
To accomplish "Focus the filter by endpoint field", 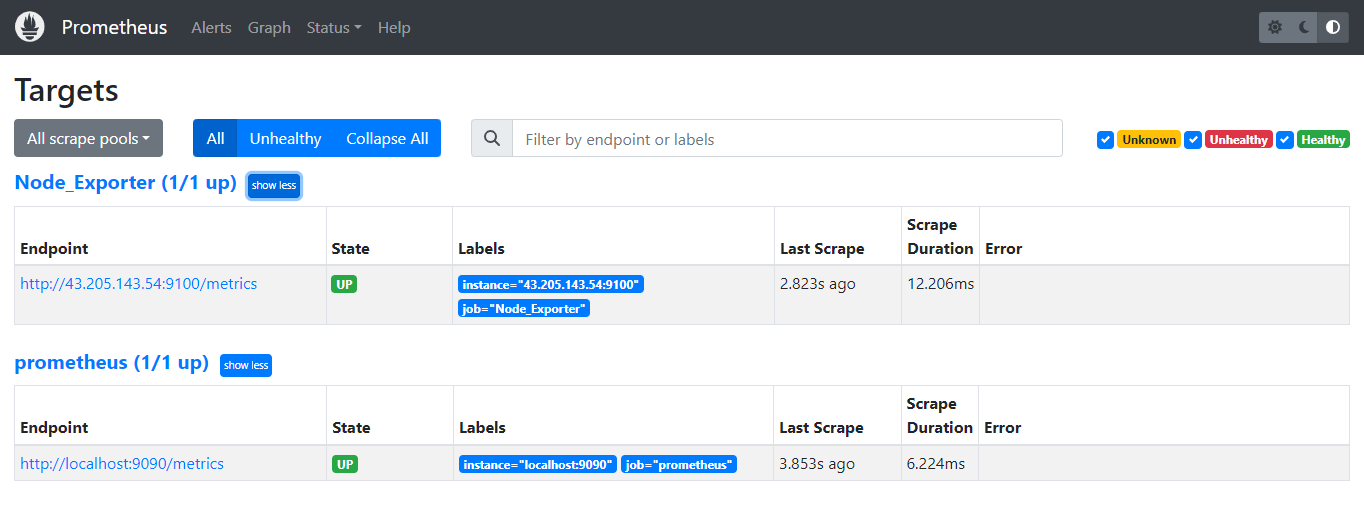I will coord(786,139).
